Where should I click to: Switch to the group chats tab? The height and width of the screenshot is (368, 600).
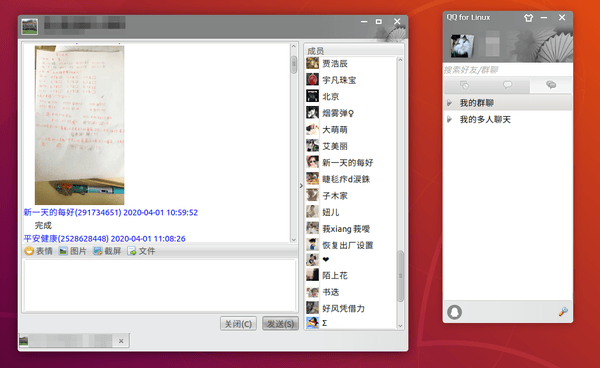click(551, 85)
